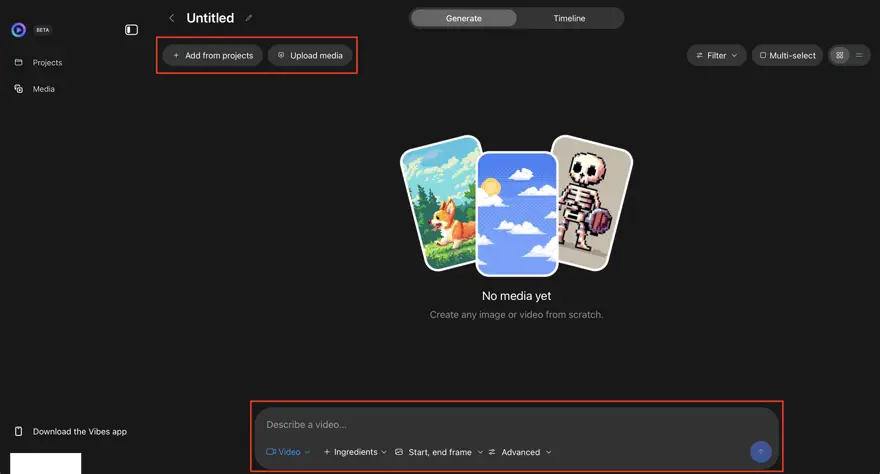Select the Generate tab
The height and width of the screenshot is (474, 880).
[464, 18]
